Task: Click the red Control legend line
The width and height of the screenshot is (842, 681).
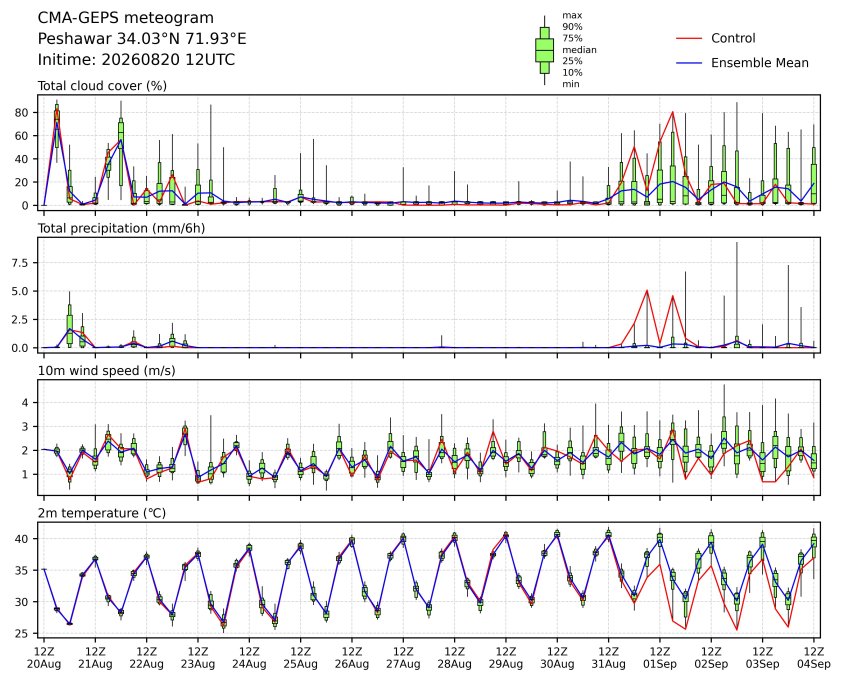Action: pyautogui.click(x=689, y=39)
